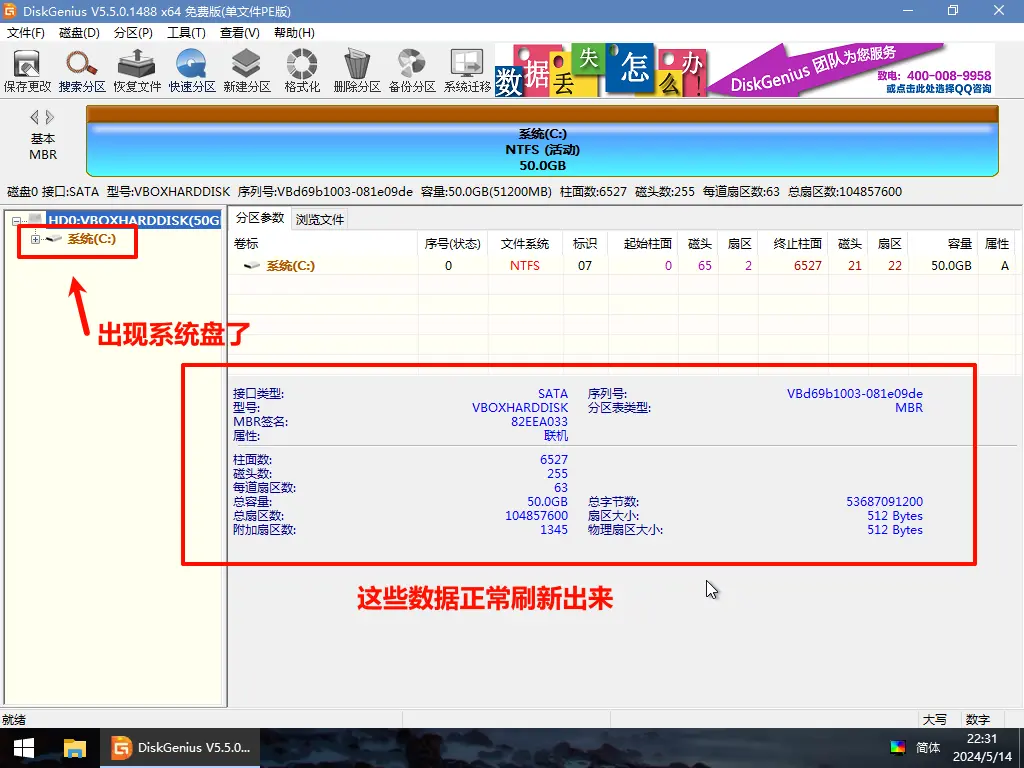Screen dimensions: 1024x768
Task: Open the Windows Start menu
Action: click(24, 748)
